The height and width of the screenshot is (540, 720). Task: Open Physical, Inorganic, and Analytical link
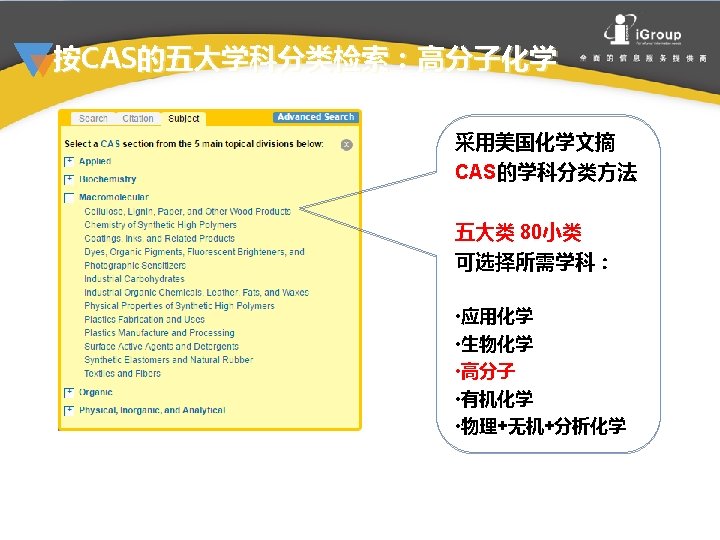[x=152, y=410]
